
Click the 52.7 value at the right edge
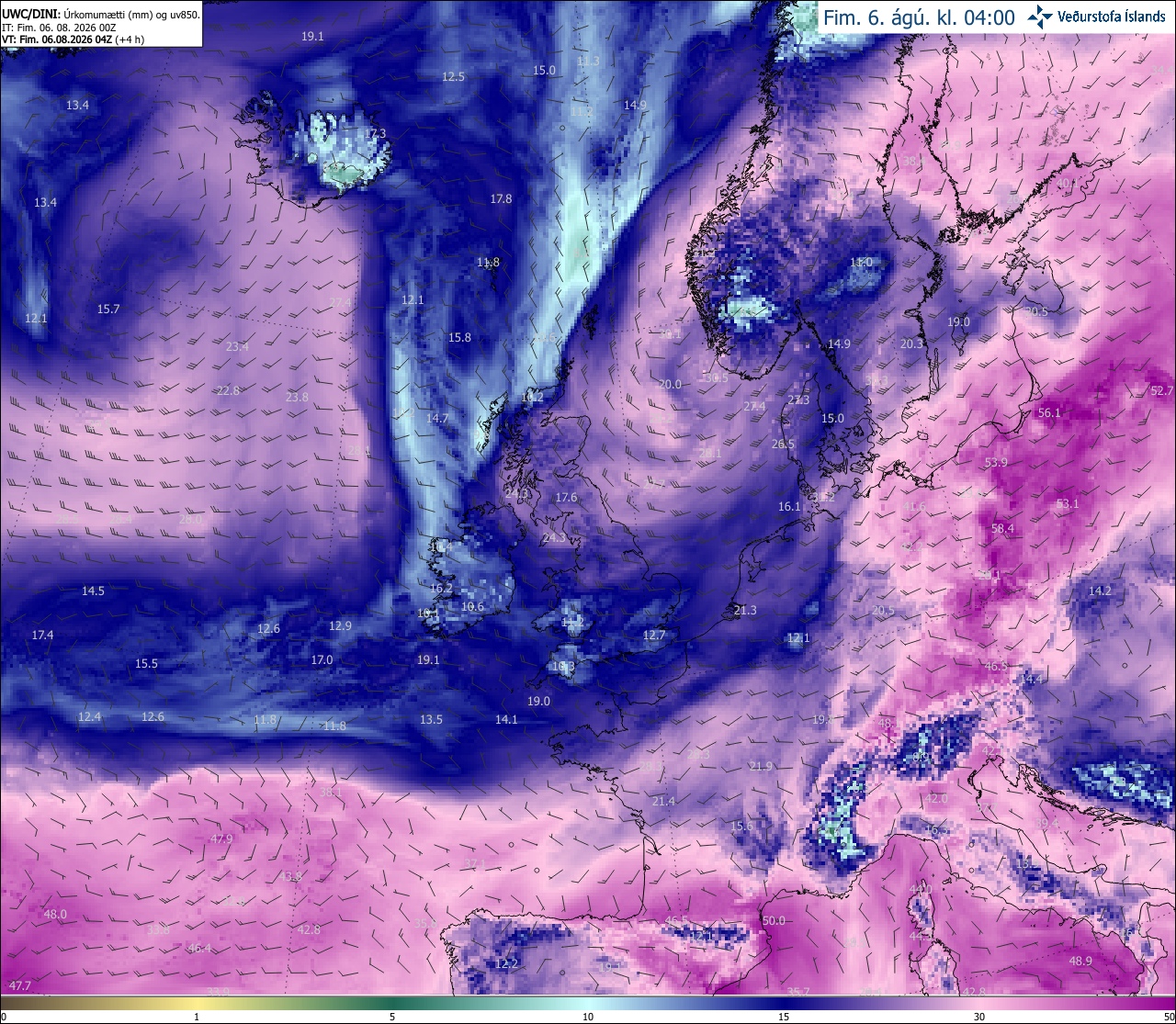[x=1162, y=391]
